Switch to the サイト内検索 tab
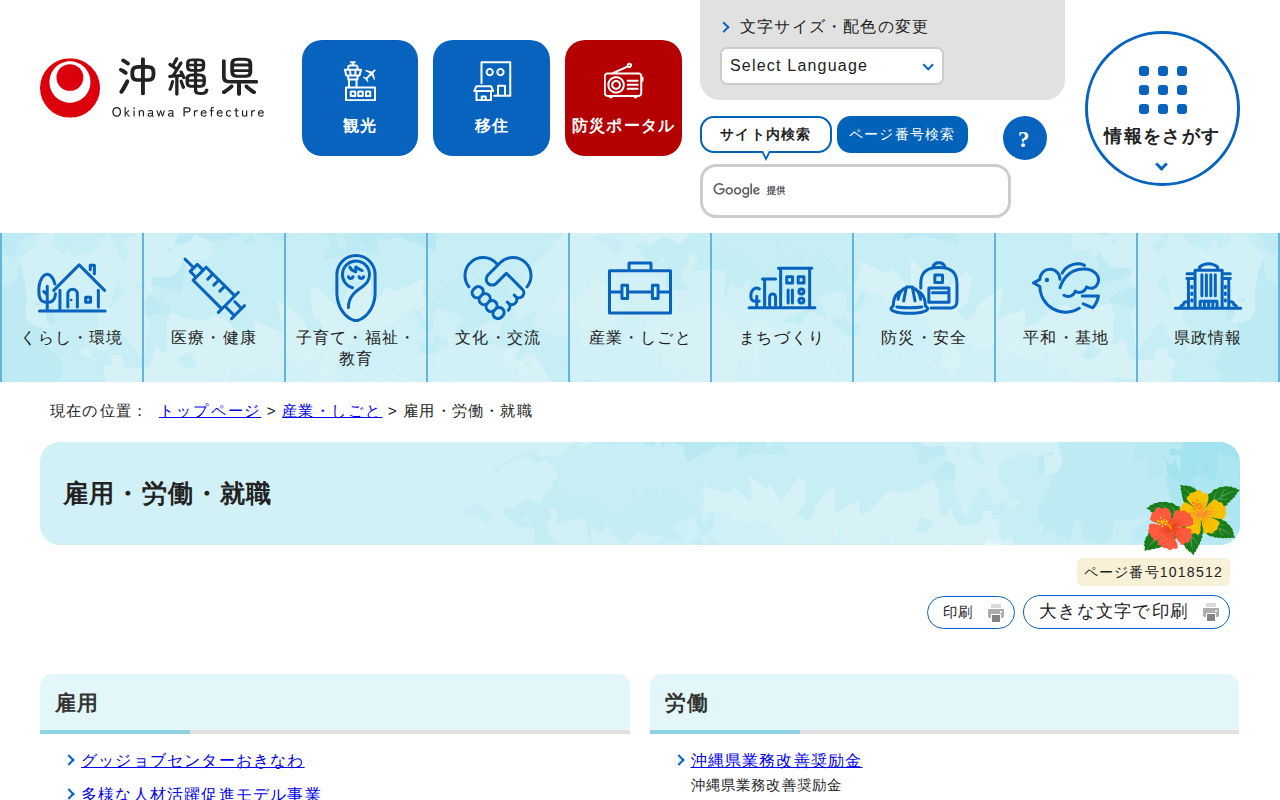1280x800 pixels. tap(765, 134)
